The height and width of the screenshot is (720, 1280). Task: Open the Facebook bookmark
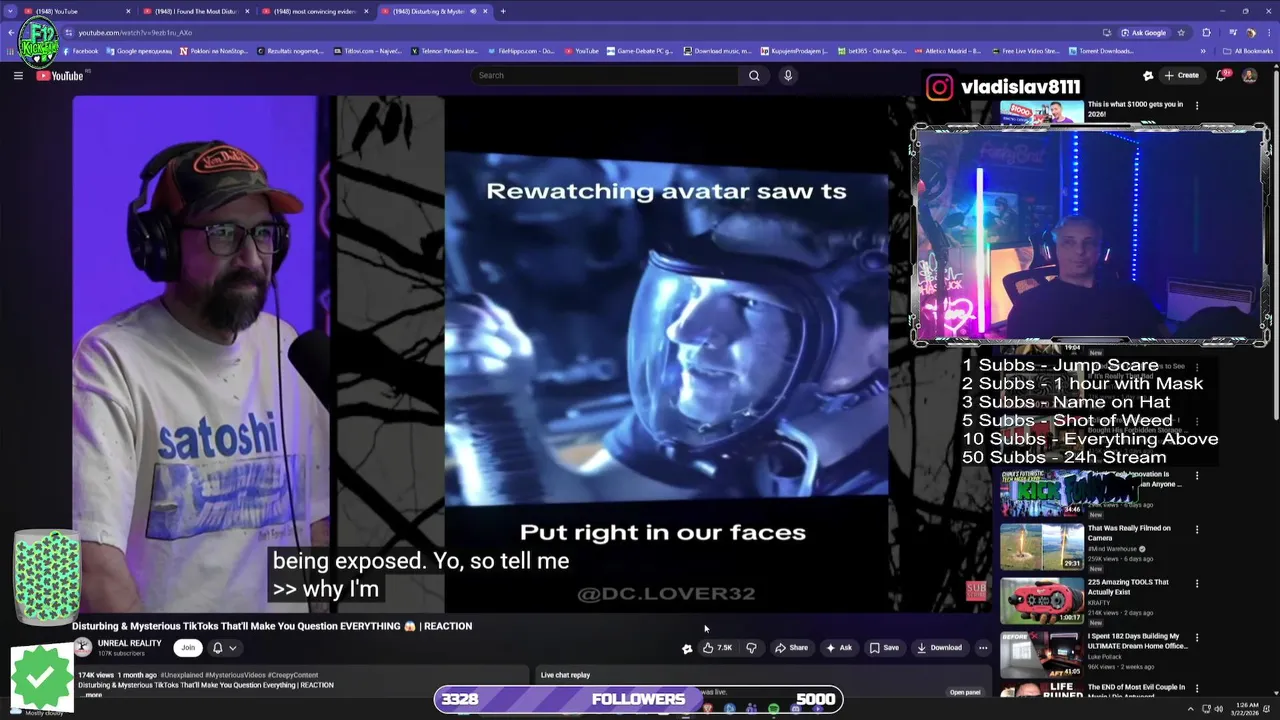(80, 51)
